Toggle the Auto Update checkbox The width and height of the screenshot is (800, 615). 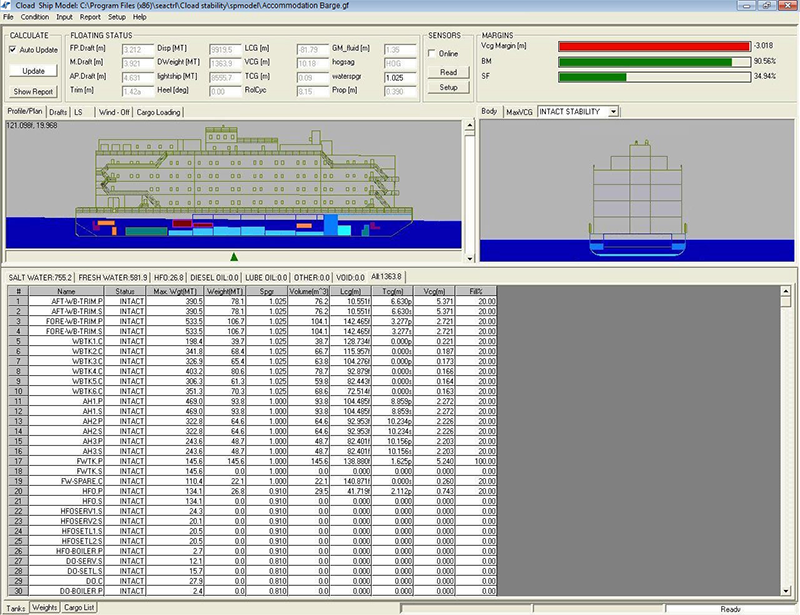pyautogui.click(x=12, y=49)
